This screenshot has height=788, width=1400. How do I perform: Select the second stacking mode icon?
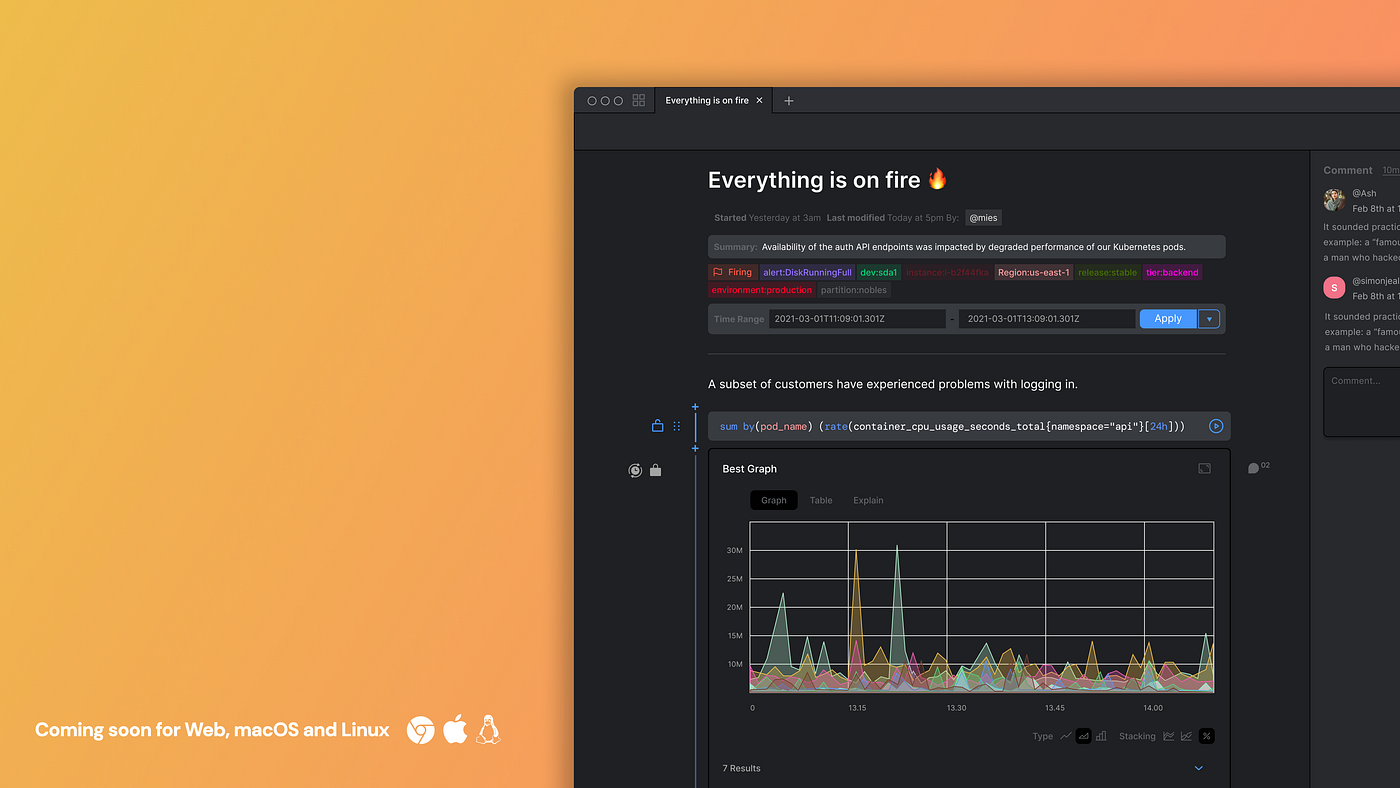[x=1186, y=736]
